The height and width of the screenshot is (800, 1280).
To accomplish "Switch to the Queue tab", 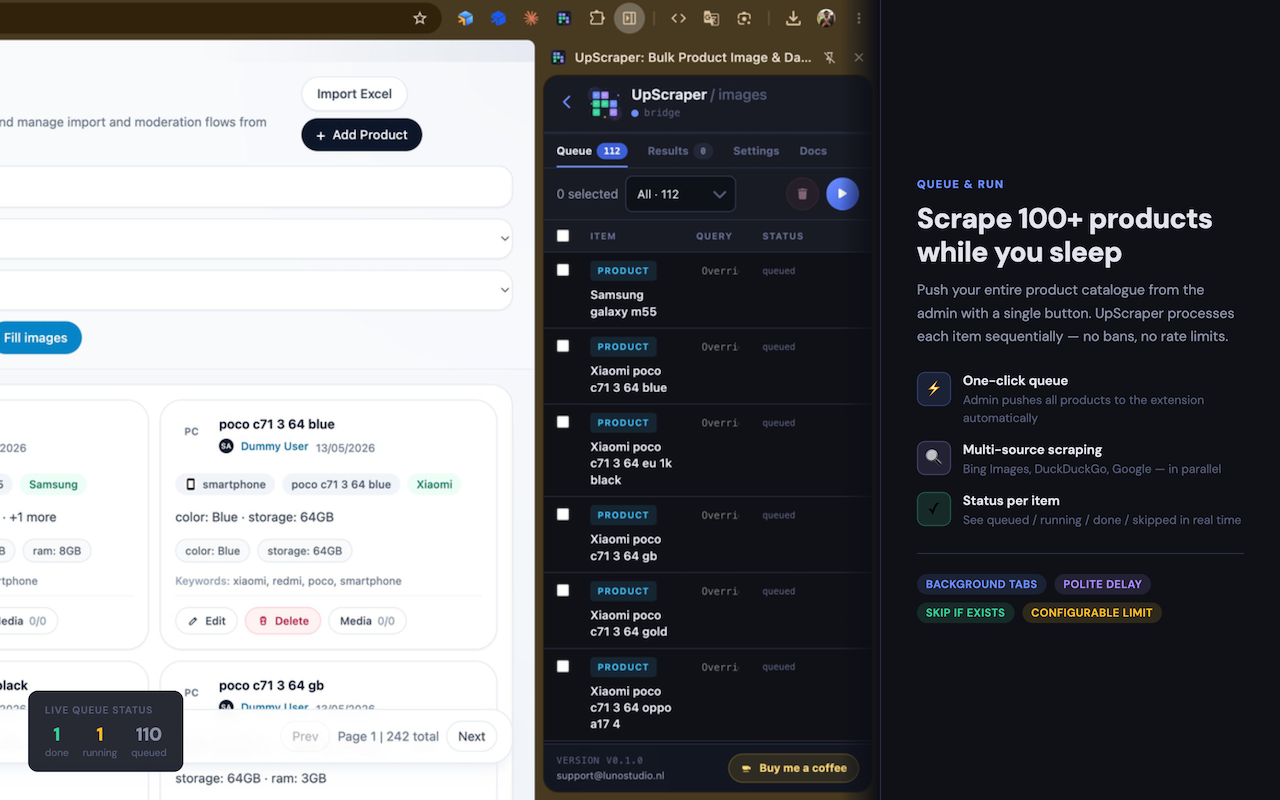I will (592, 151).
